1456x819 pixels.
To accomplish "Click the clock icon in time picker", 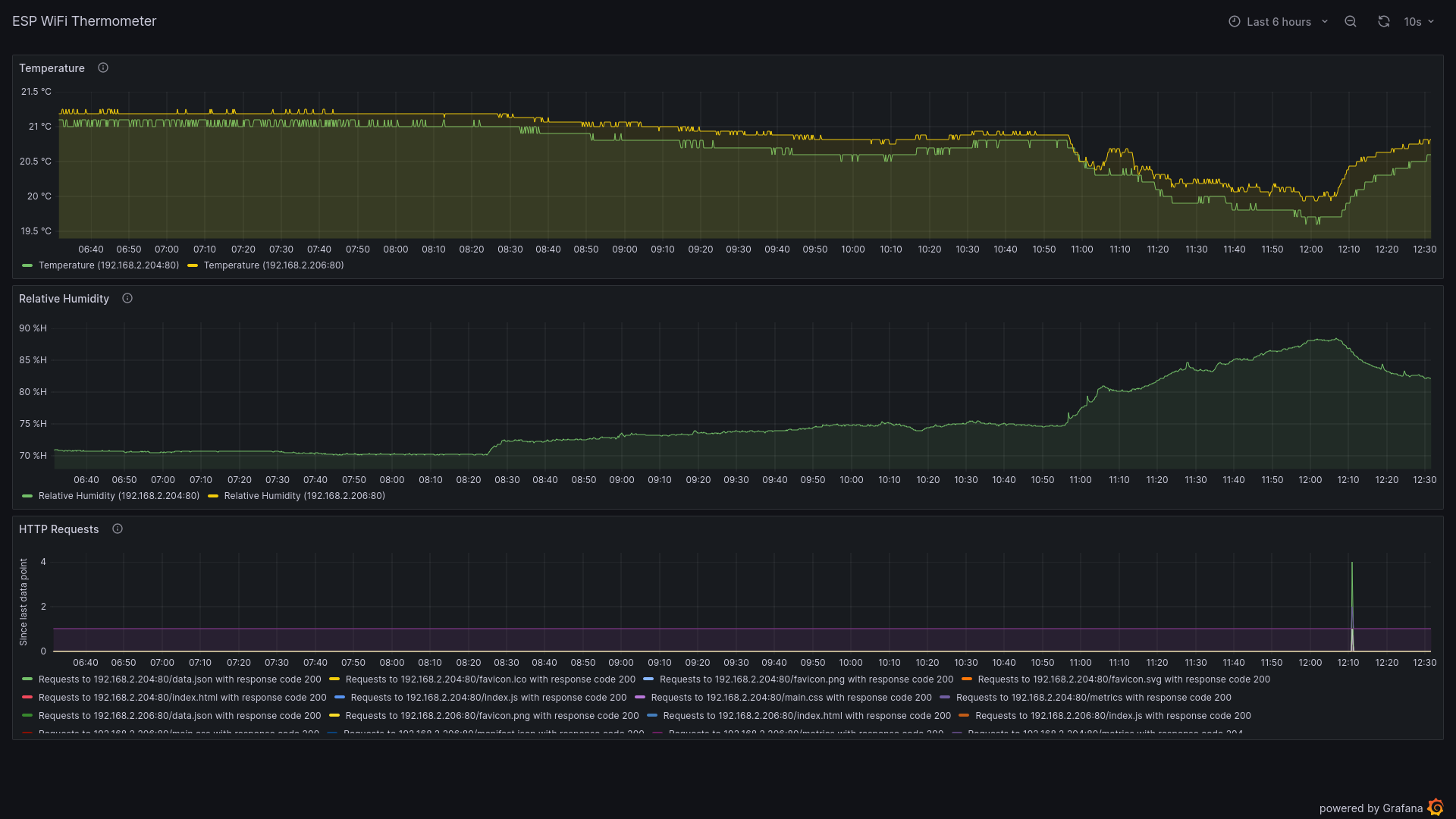I will 1235,21.
